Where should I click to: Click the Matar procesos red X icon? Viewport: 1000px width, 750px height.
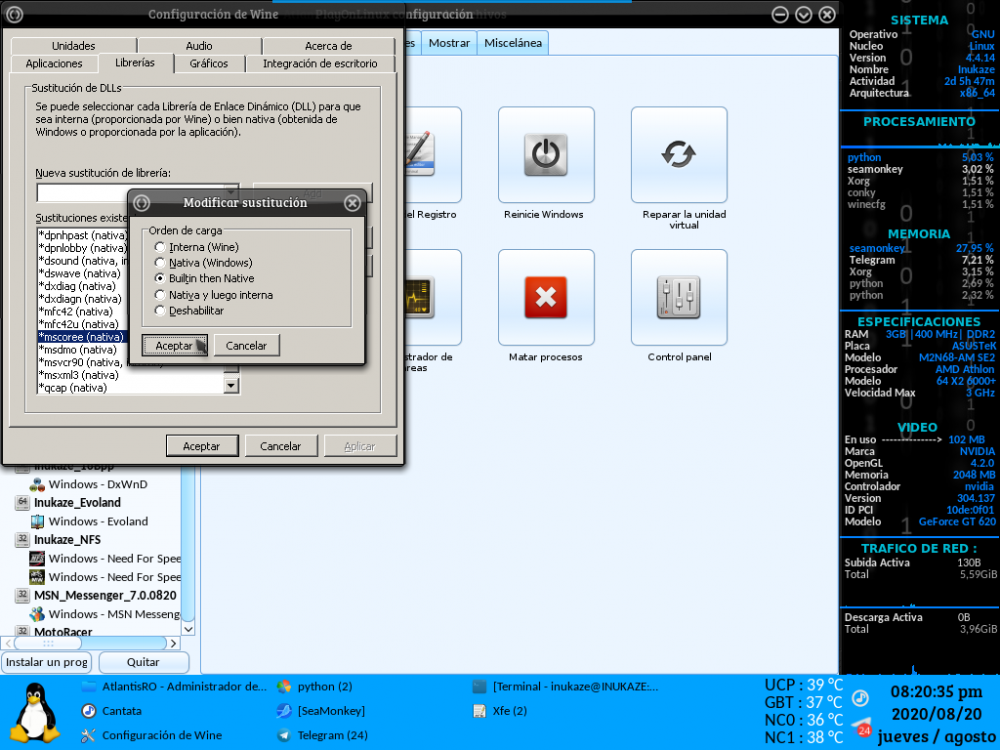tap(545, 297)
